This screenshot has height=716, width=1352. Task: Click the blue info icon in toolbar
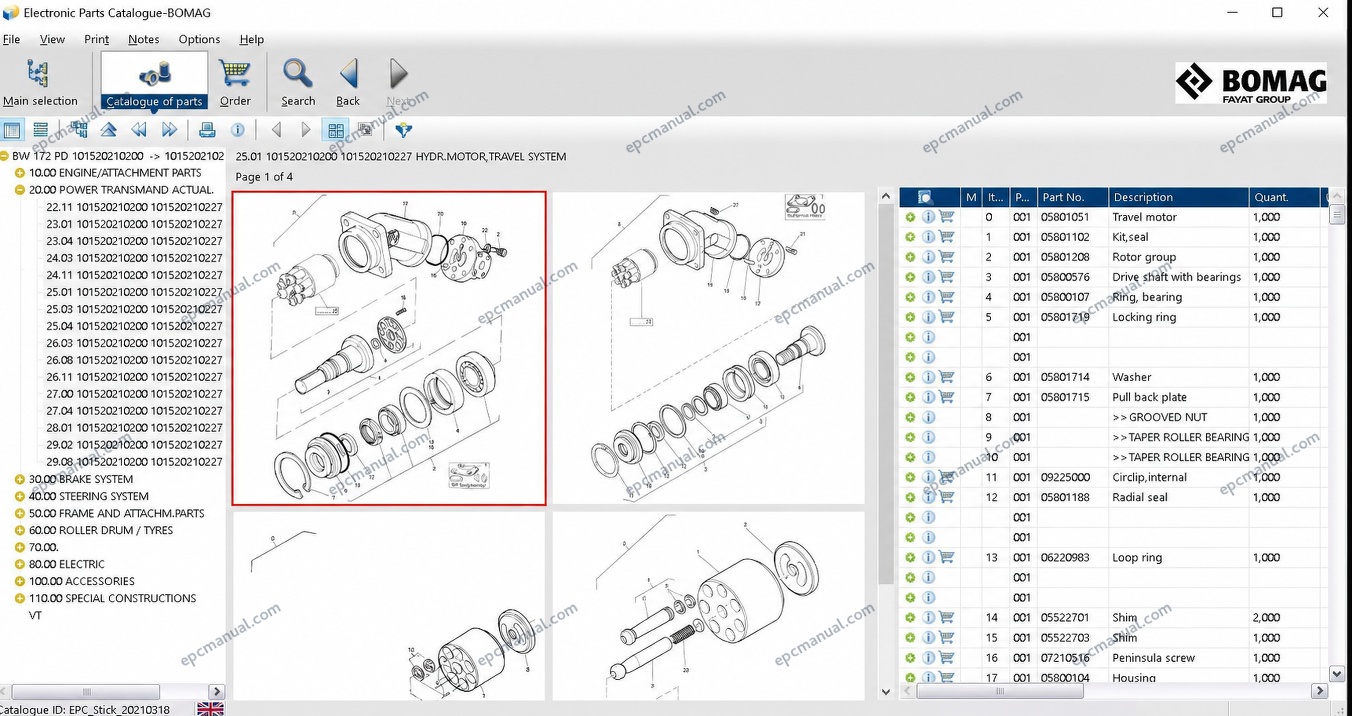(237, 130)
